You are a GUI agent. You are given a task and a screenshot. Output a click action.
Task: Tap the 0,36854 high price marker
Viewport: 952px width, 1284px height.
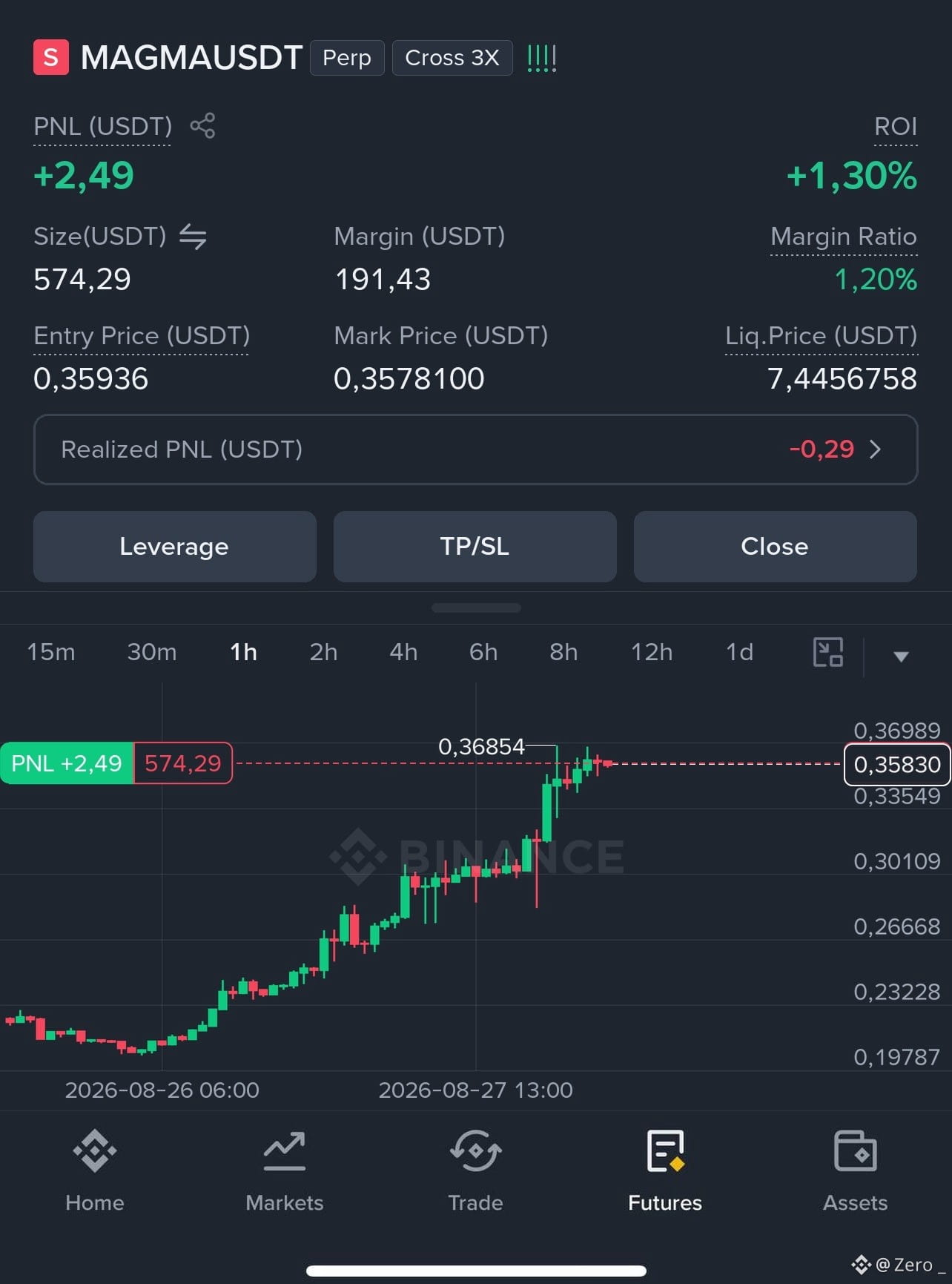click(481, 746)
